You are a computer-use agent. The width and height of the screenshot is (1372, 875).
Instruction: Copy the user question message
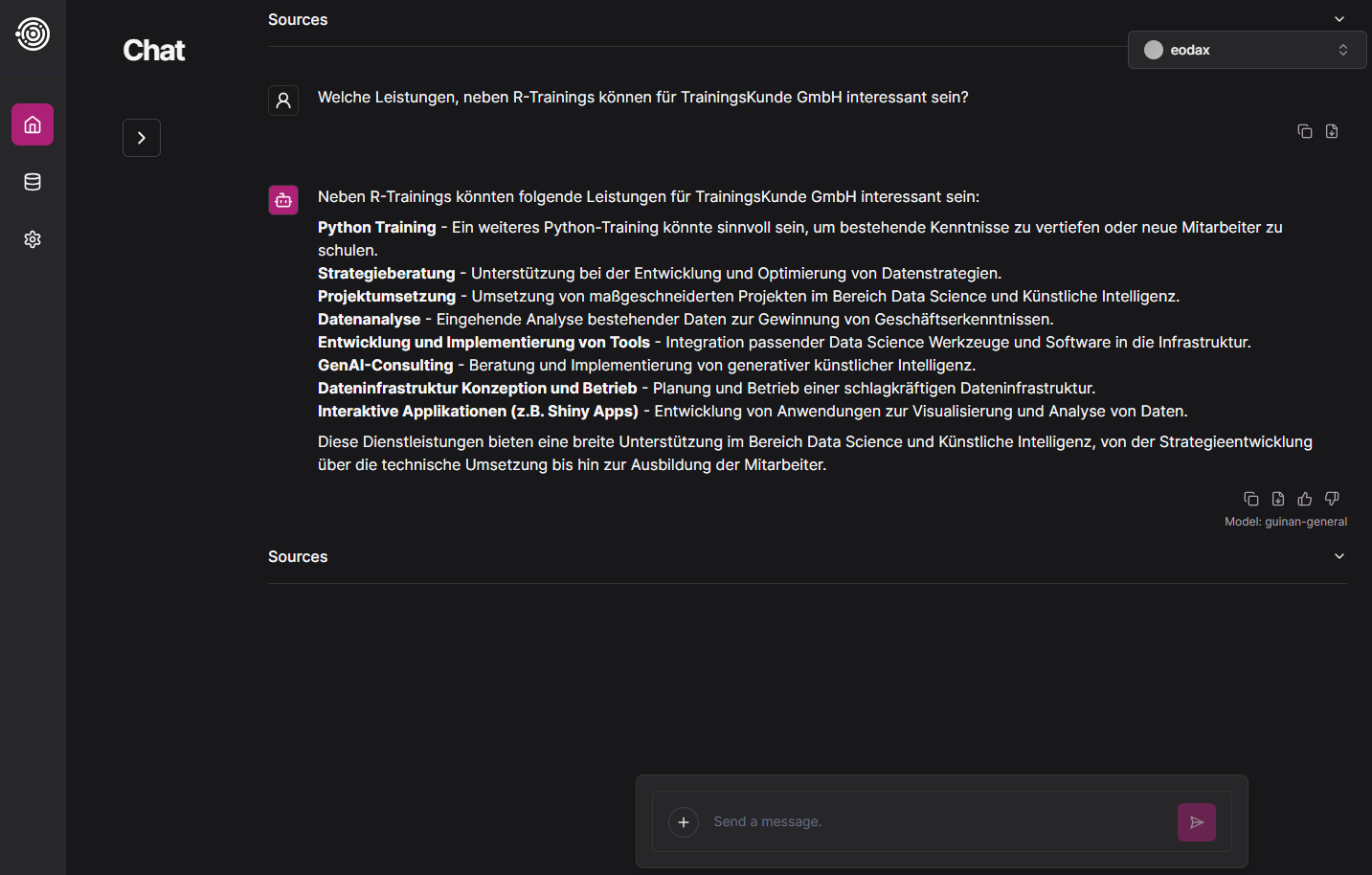pyautogui.click(x=1305, y=131)
